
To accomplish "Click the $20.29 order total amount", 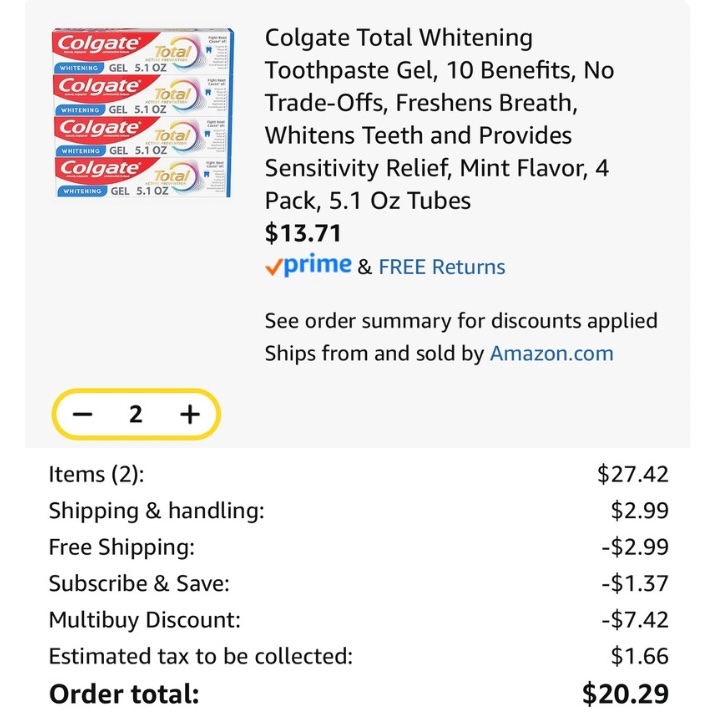I will (625, 694).
